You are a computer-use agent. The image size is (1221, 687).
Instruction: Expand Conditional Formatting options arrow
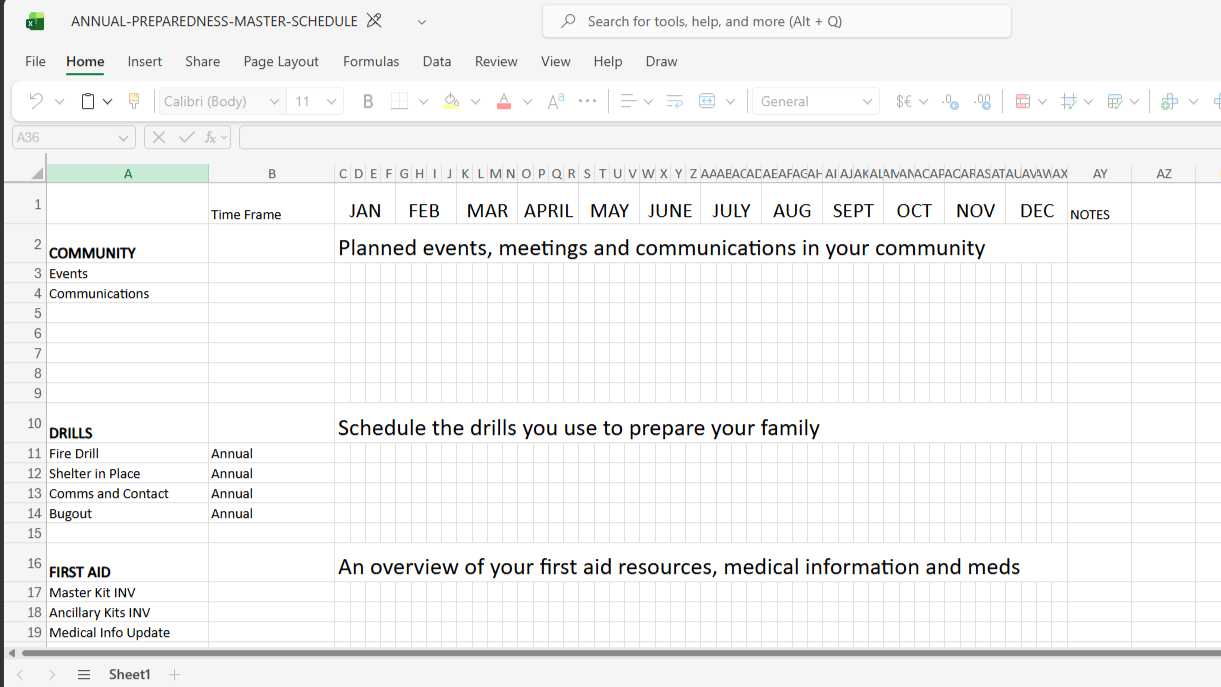(x=1042, y=102)
